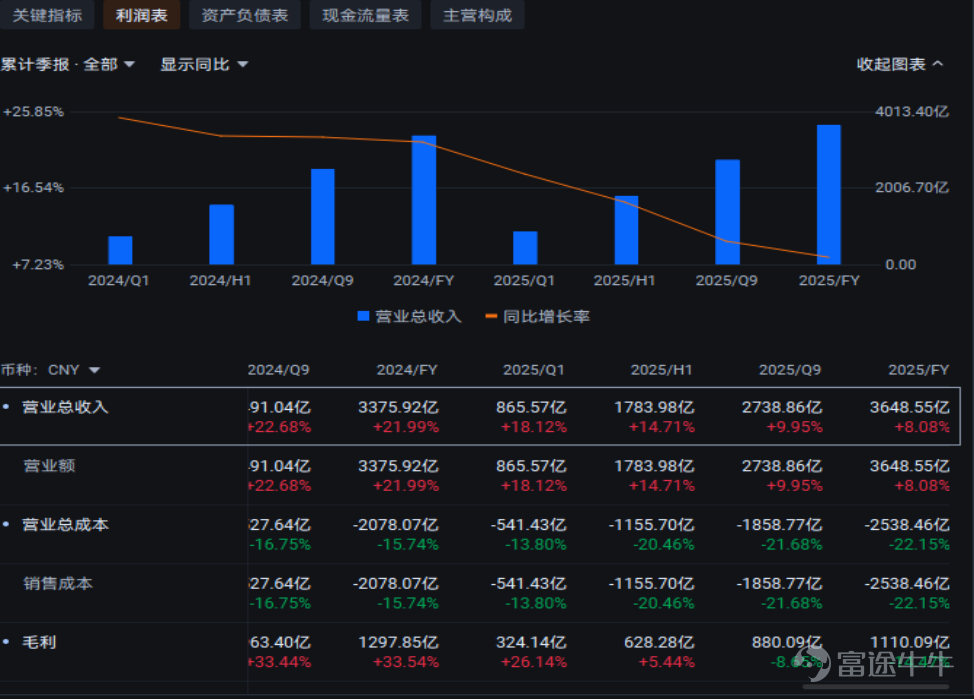Viewport: 974px width, 700px height.
Task: Select the 2025/Q1 bar in chart
Action: click(x=525, y=248)
